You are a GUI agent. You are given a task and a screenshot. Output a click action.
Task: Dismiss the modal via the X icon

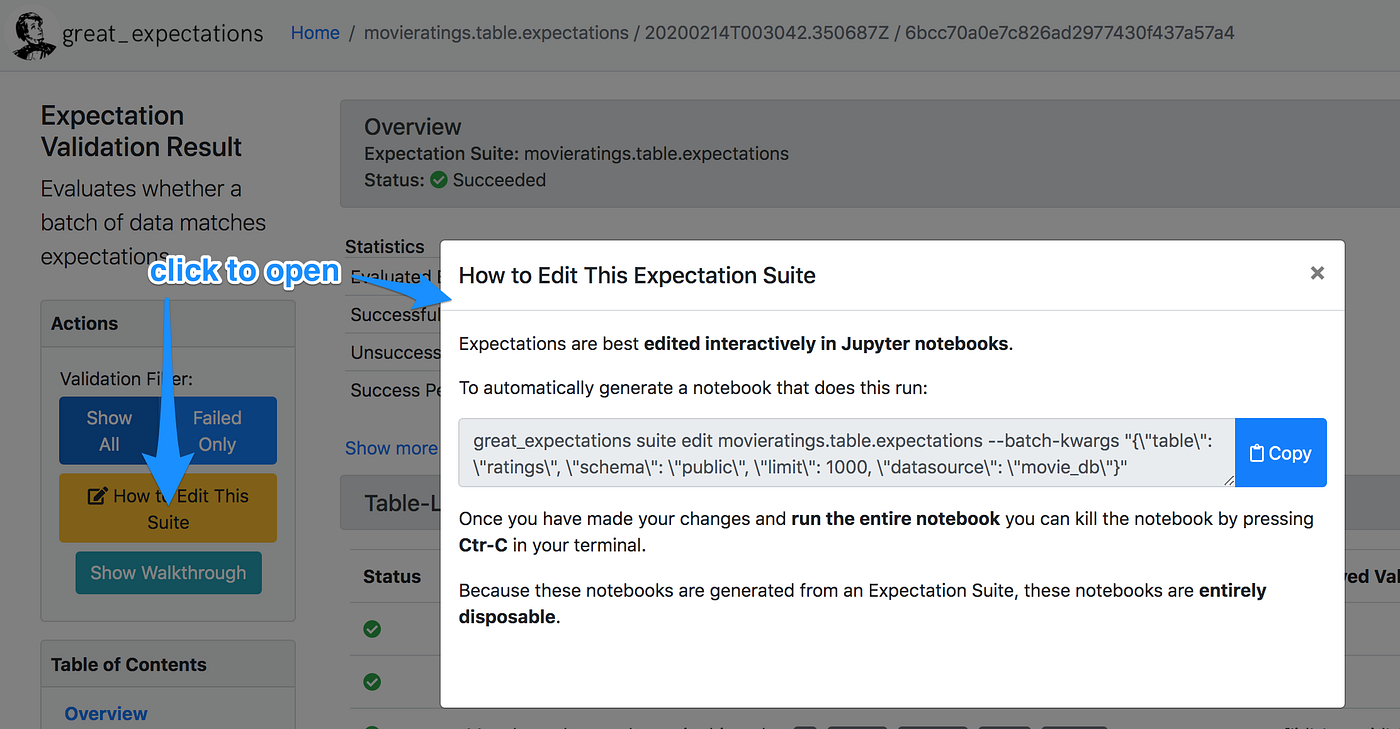pos(1317,272)
